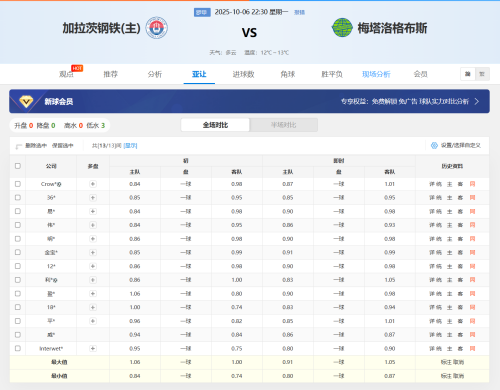
Task: Open the 观点 tab
Action: coord(66,74)
